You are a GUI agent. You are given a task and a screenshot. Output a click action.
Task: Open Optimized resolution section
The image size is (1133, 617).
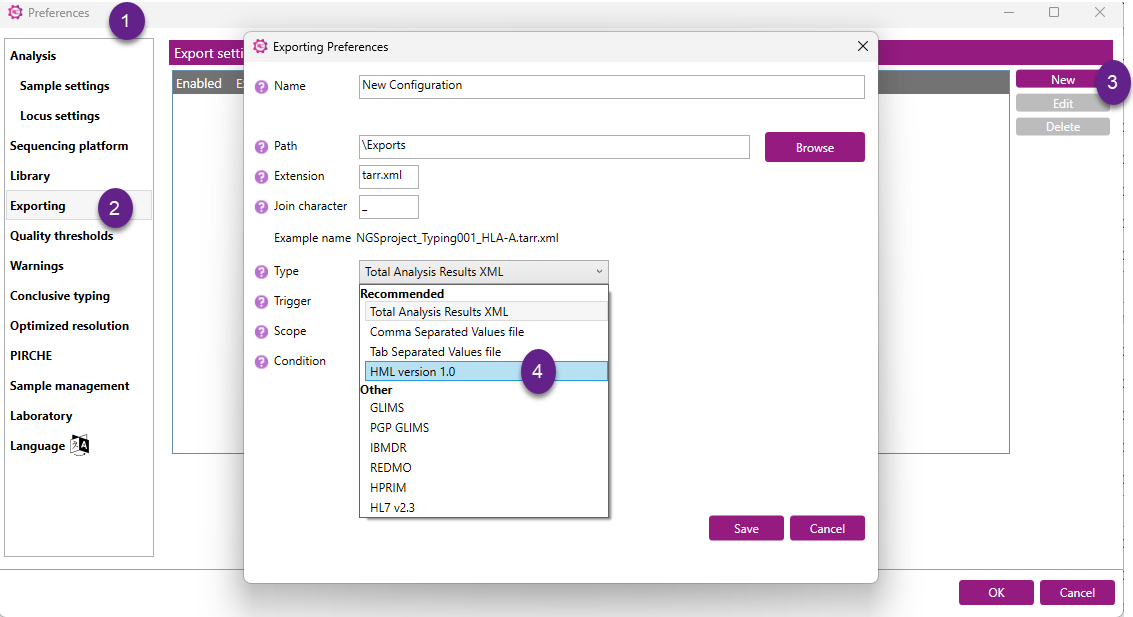tap(69, 326)
